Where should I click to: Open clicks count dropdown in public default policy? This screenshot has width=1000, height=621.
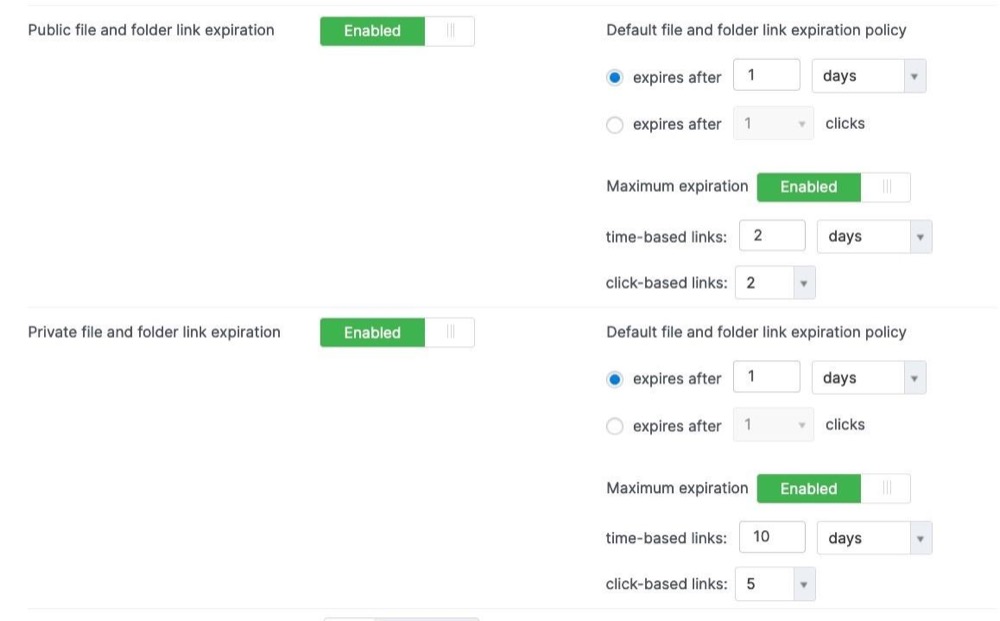tap(773, 123)
